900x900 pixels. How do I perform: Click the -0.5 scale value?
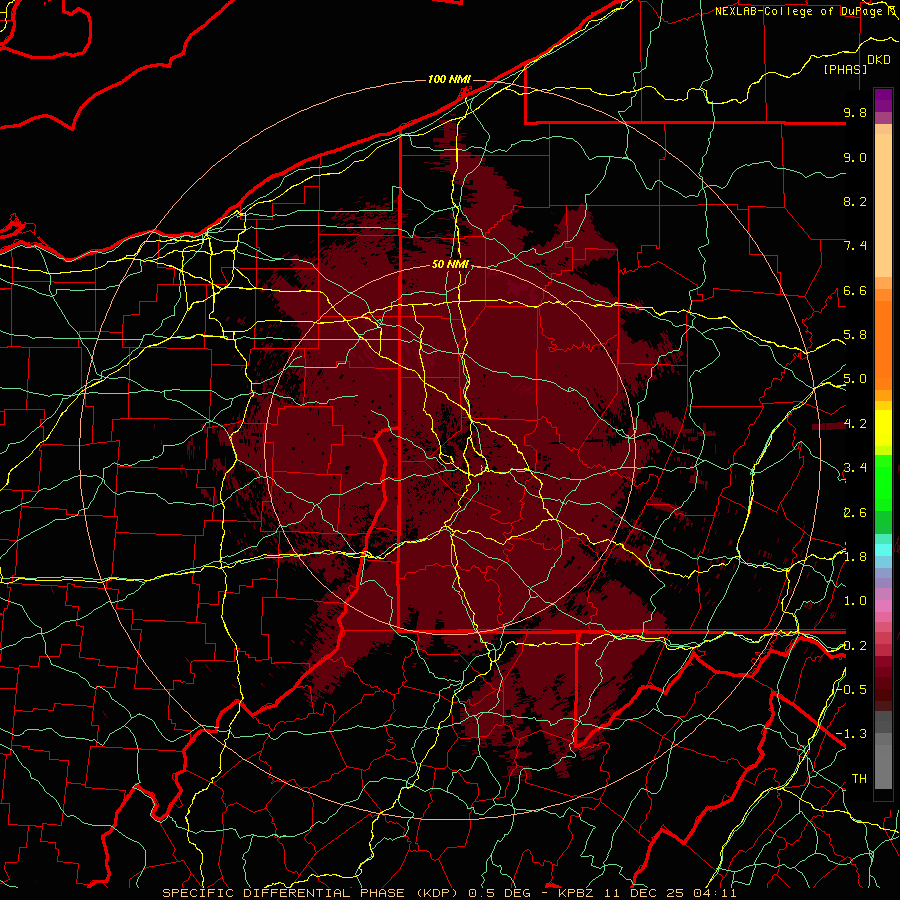pyautogui.click(x=852, y=689)
